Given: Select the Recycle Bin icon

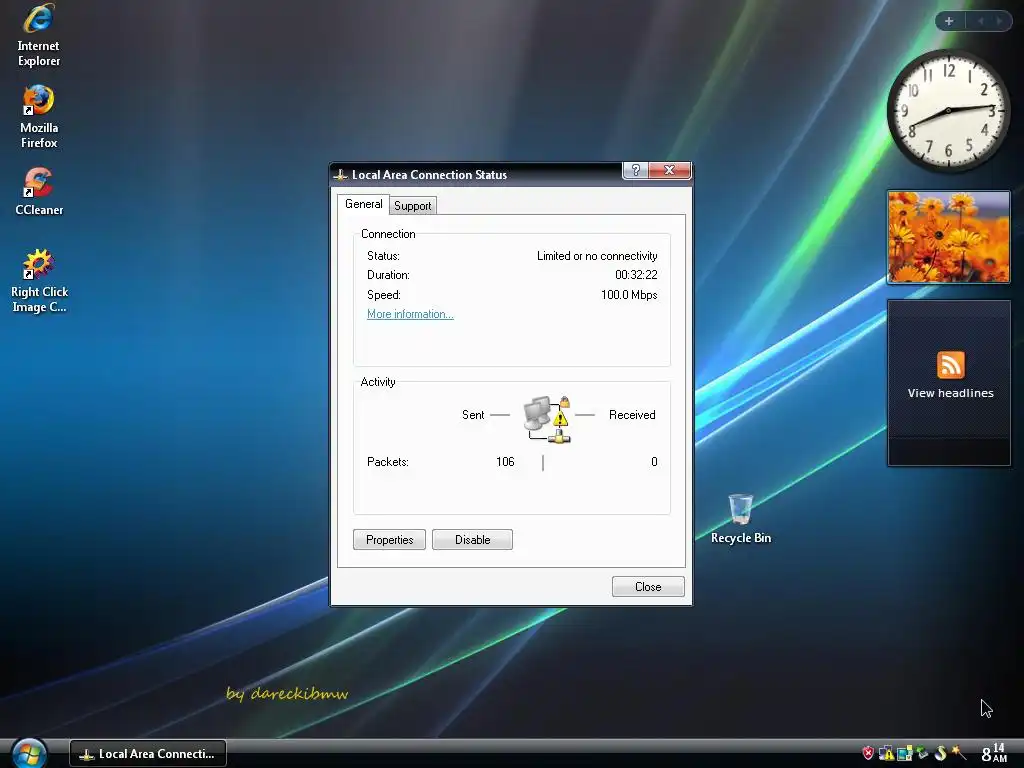Looking at the screenshot, I should [741, 519].
